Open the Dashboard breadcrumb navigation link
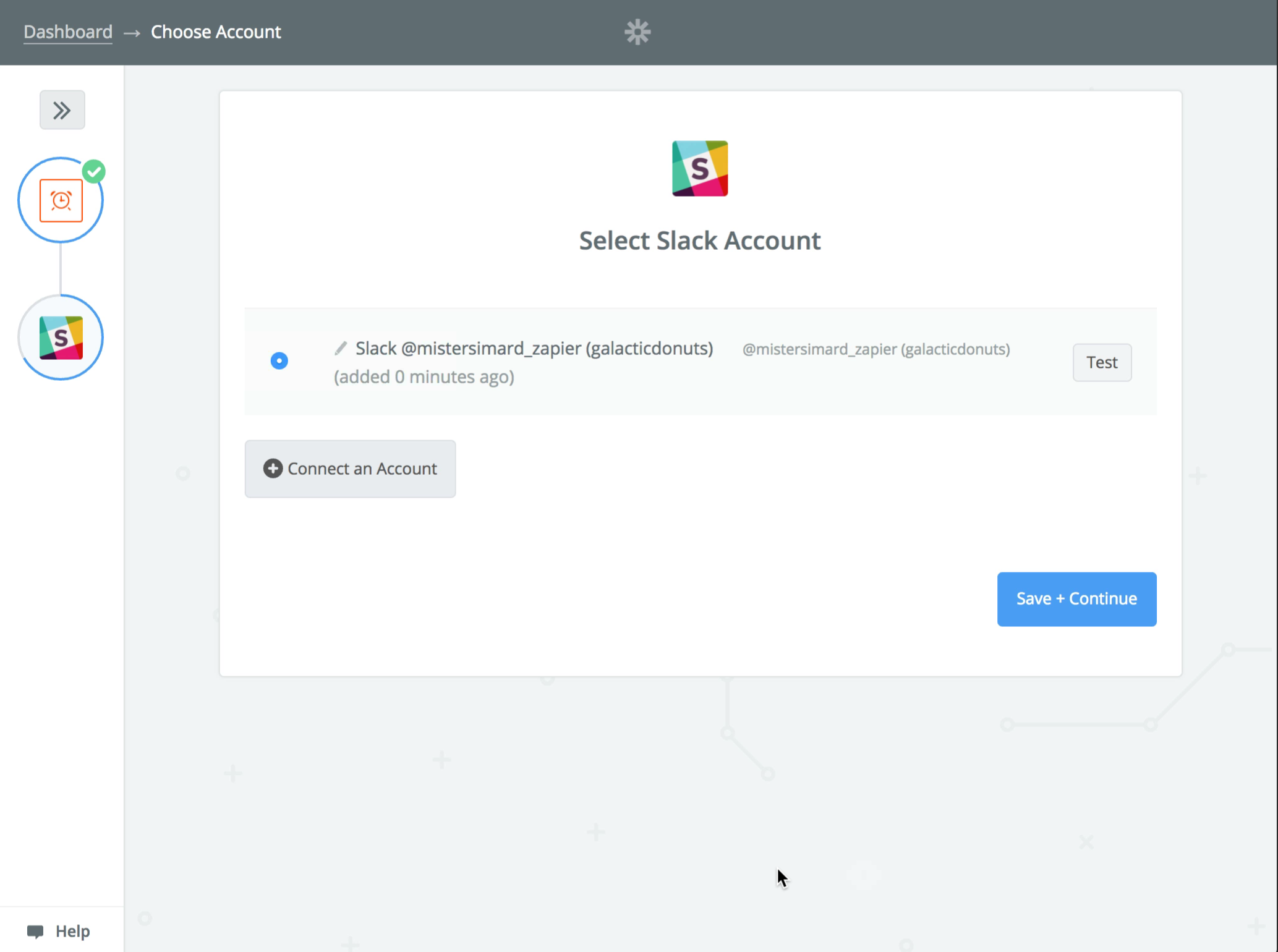This screenshot has height=952, width=1278. [x=68, y=31]
